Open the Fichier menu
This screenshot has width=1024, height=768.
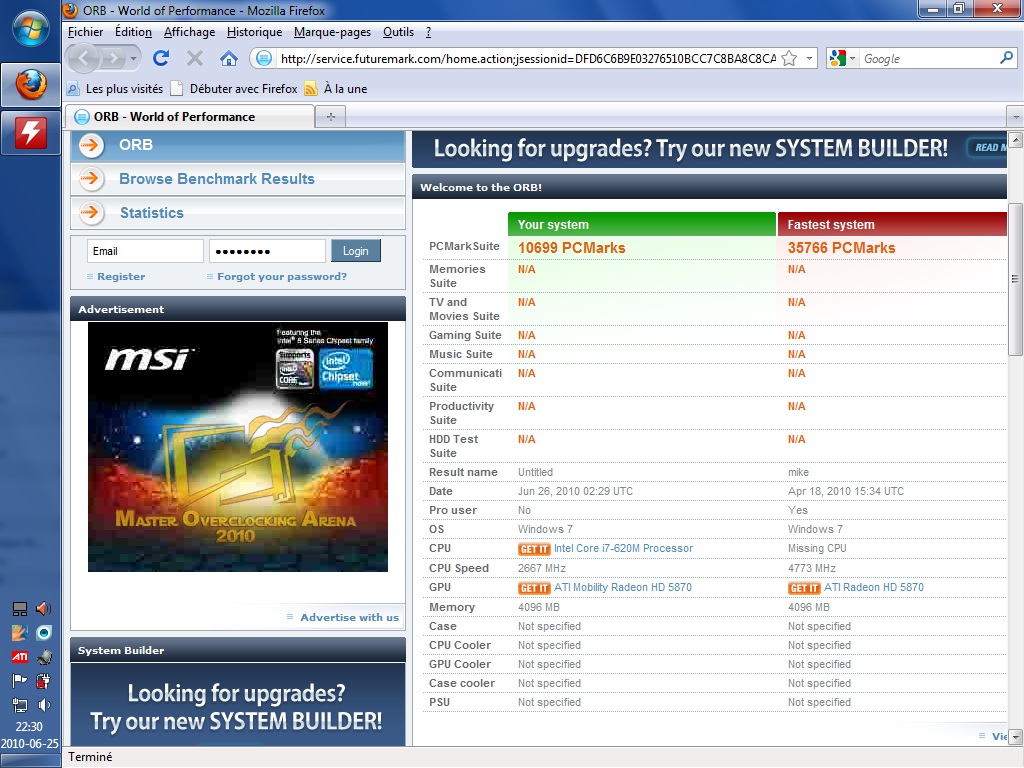coord(86,32)
